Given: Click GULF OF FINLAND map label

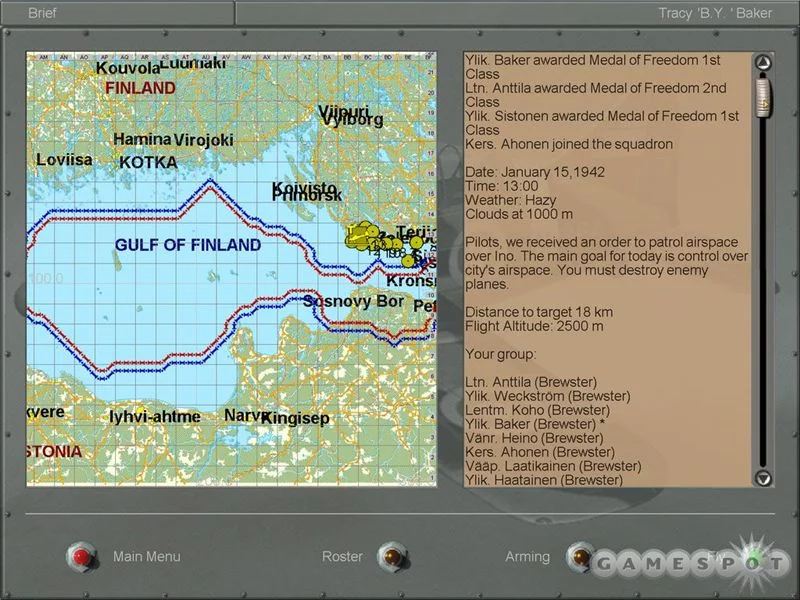Looking at the screenshot, I should (188, 245).
